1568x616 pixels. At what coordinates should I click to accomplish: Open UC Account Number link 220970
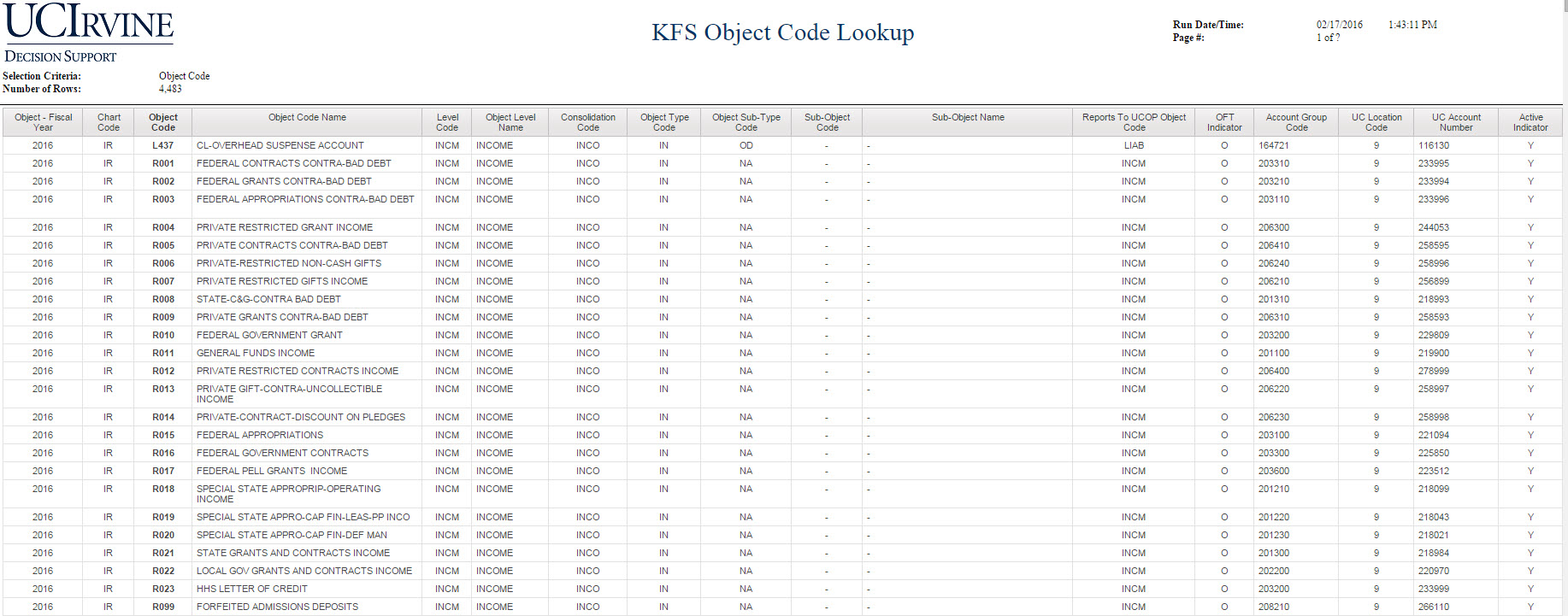pos(1434,571)
